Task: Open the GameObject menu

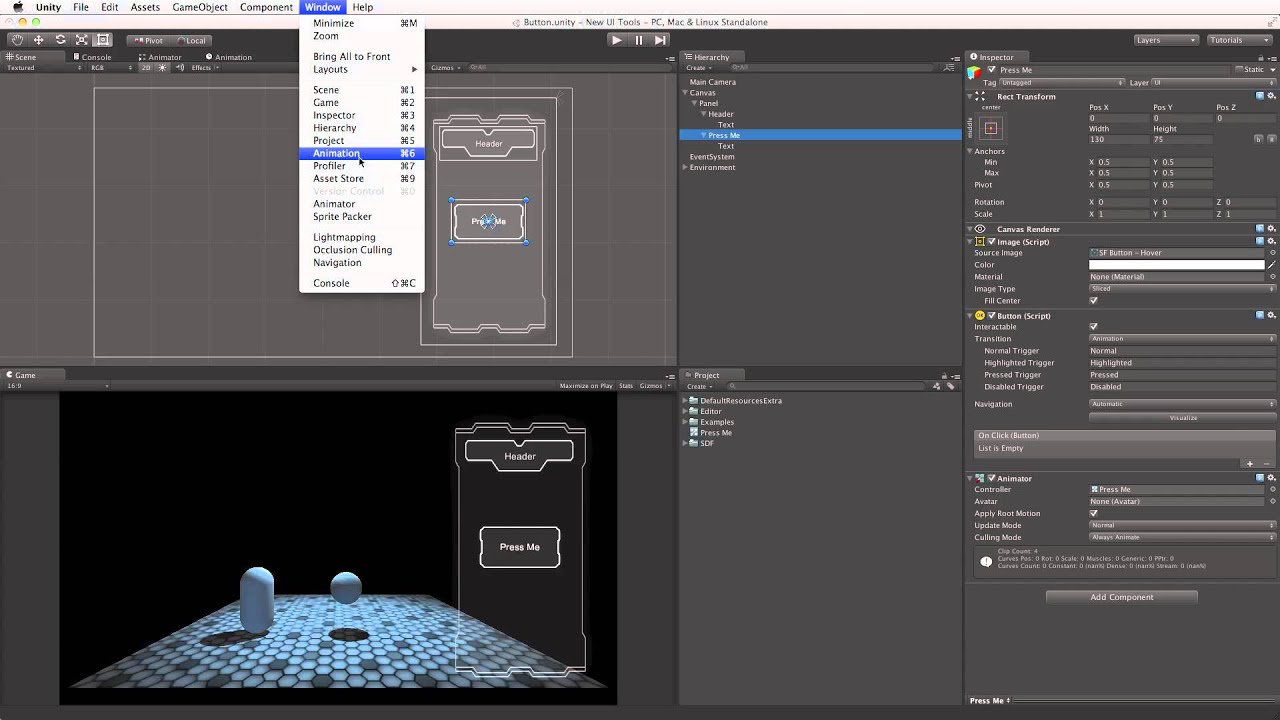Action: [x=200, y=7]
